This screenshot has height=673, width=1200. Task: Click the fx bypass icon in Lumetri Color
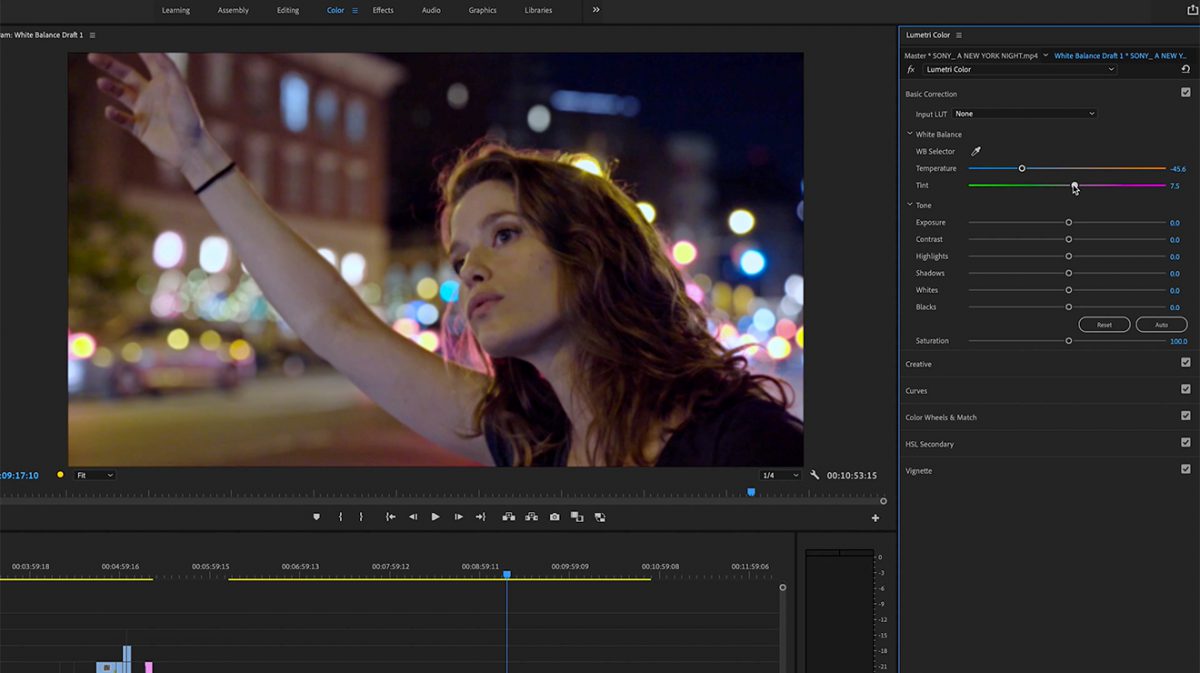point(910,69)
